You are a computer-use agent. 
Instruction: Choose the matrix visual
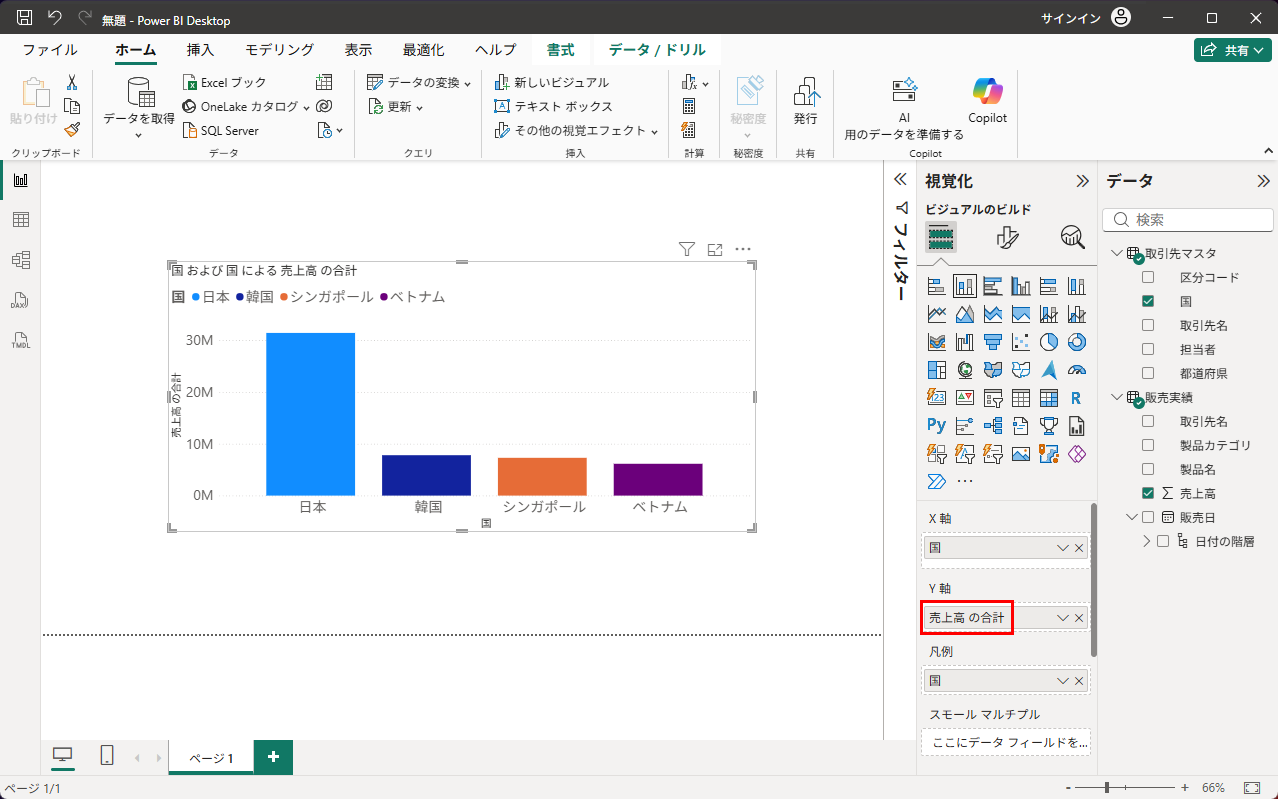point(1048,398)
